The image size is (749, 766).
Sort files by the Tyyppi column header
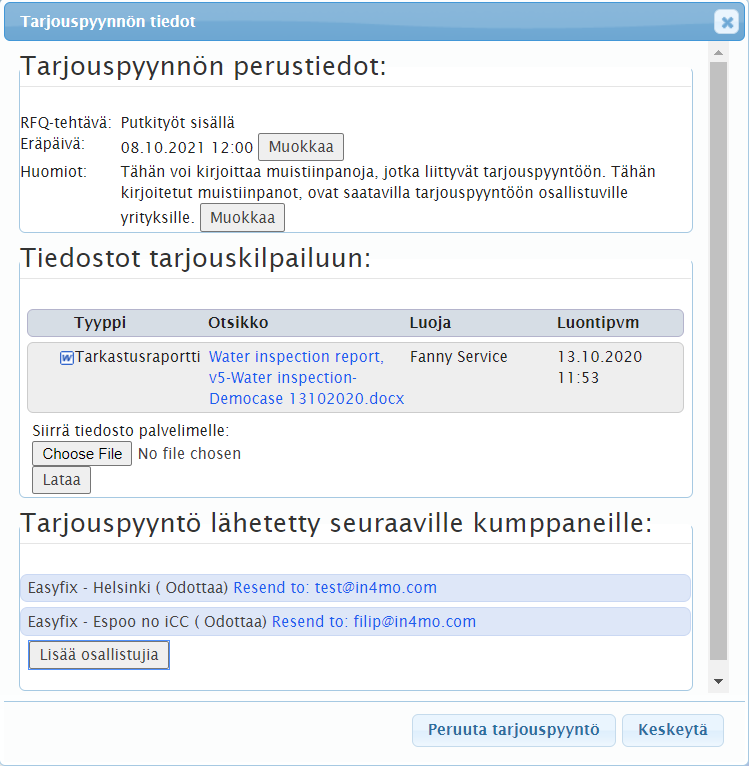click(x=100, y=323)
